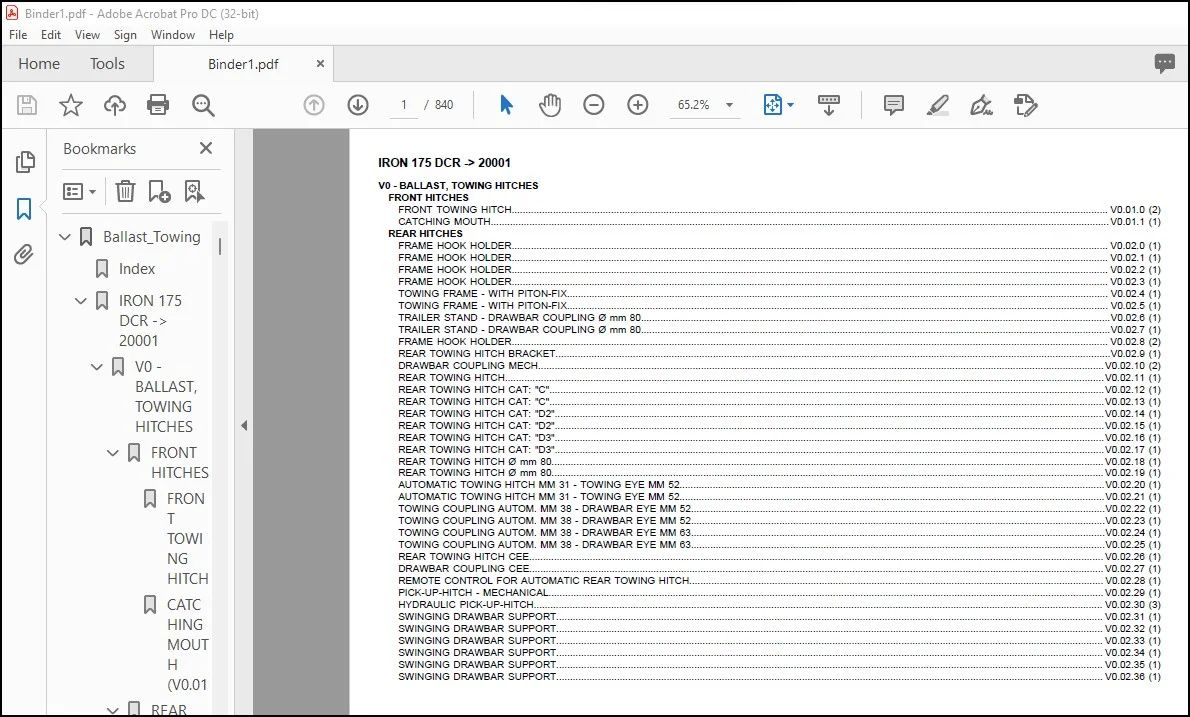Open the Help menu
Image resolution: width=1190 pixels, height=717 pixels.
pyautogui.click(x=222, y=35)
